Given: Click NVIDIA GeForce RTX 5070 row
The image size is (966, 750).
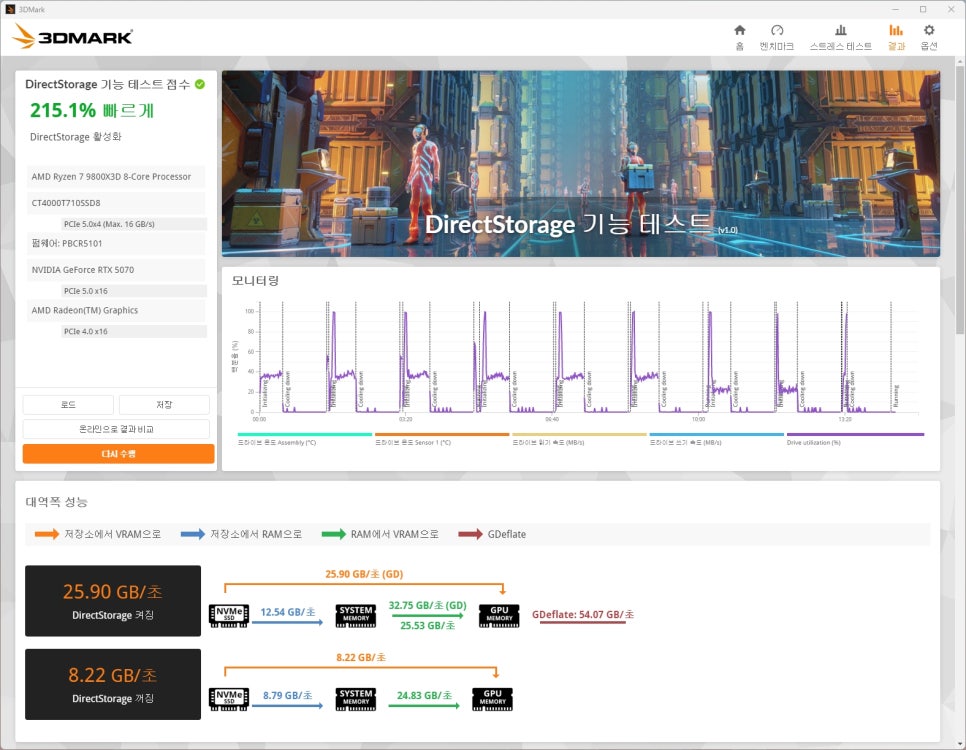Looking at the screenshot, I should (116, 270).
